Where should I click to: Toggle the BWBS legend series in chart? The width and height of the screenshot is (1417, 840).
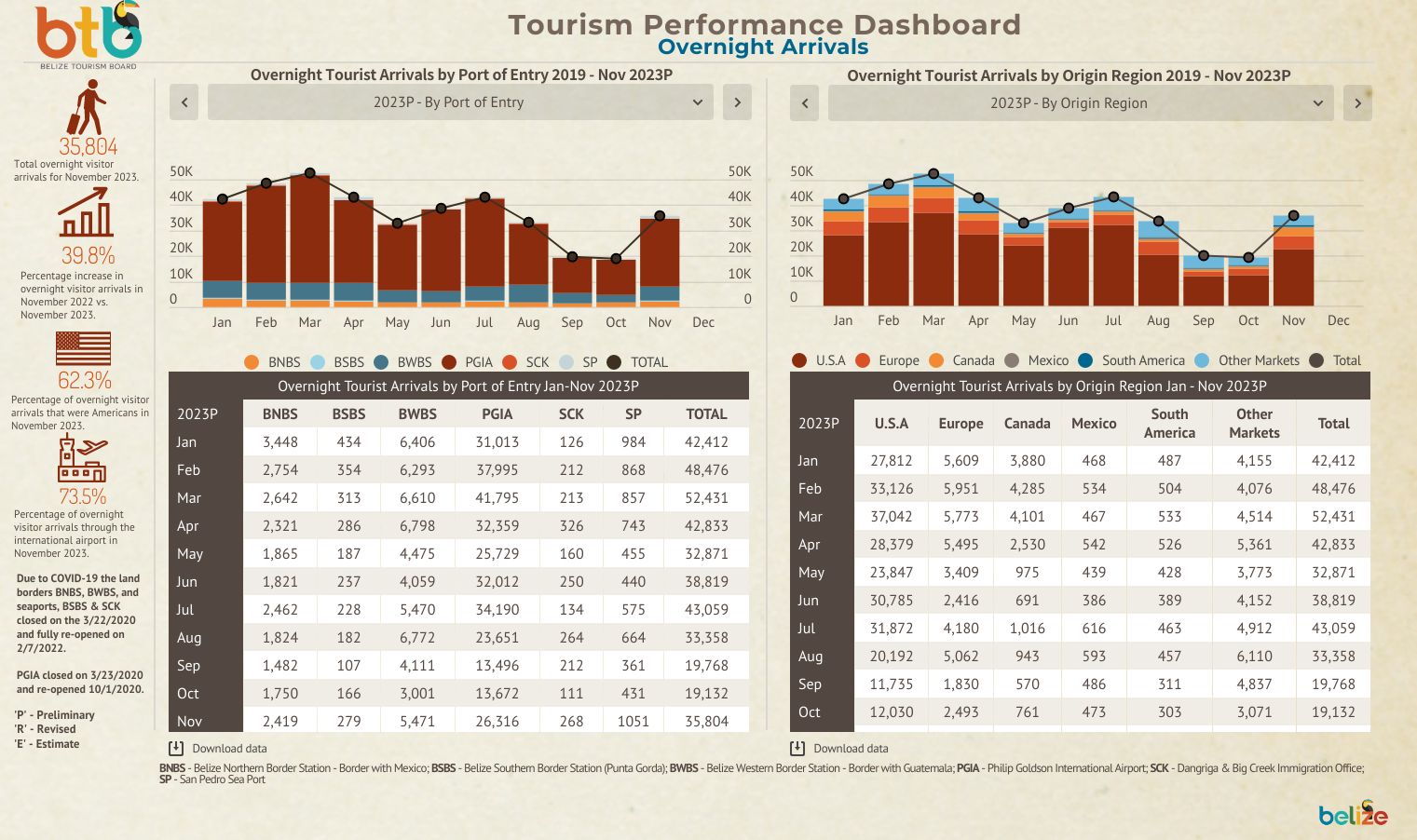pyautogui.click(x=403, y=362)
